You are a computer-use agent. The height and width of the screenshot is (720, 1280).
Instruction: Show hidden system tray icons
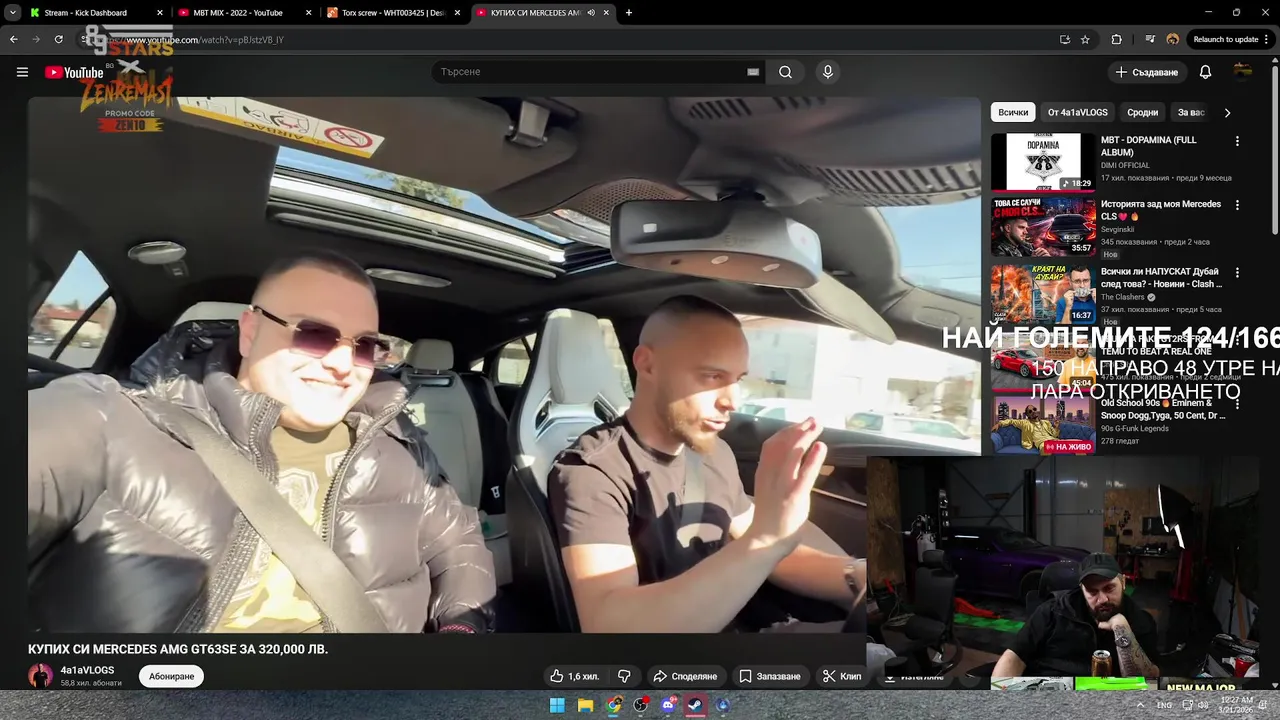1139,705
